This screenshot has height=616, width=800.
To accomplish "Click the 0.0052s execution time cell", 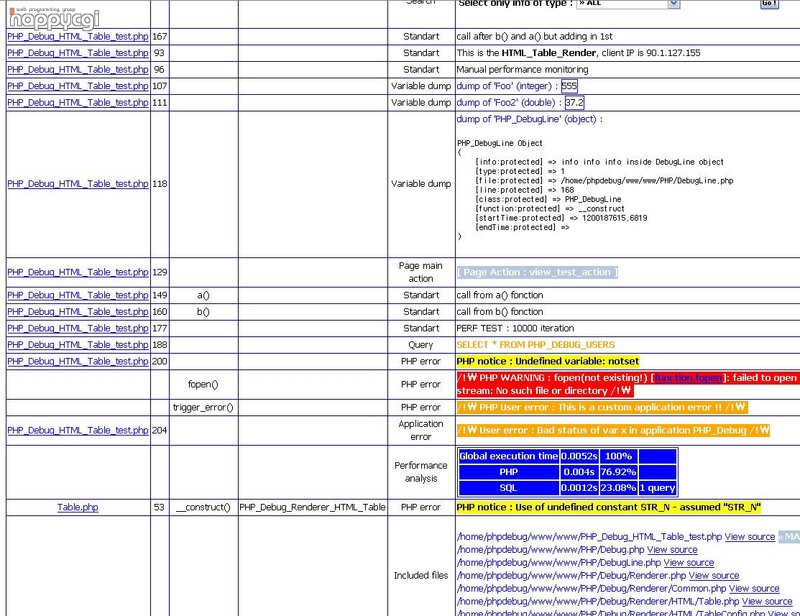I will click(579, 456).
